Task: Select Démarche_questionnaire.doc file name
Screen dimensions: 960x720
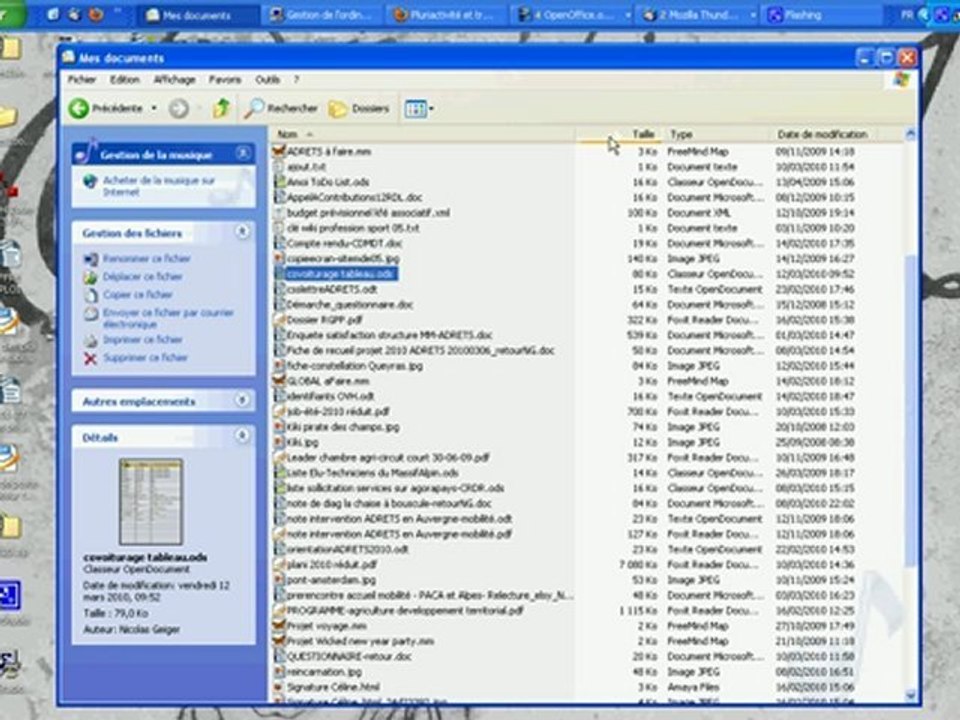Action: 350,304
